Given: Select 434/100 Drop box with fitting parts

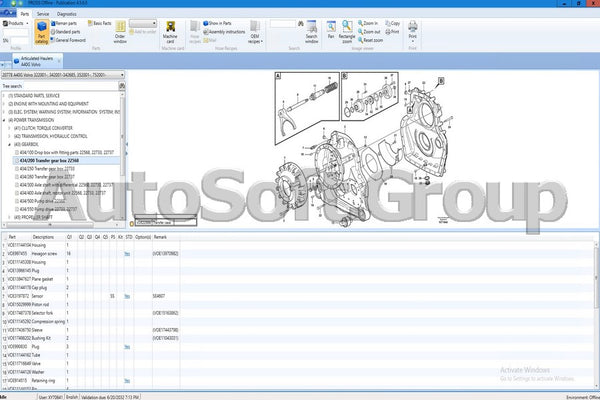Looking at the screenshot, I should [67, 152].
